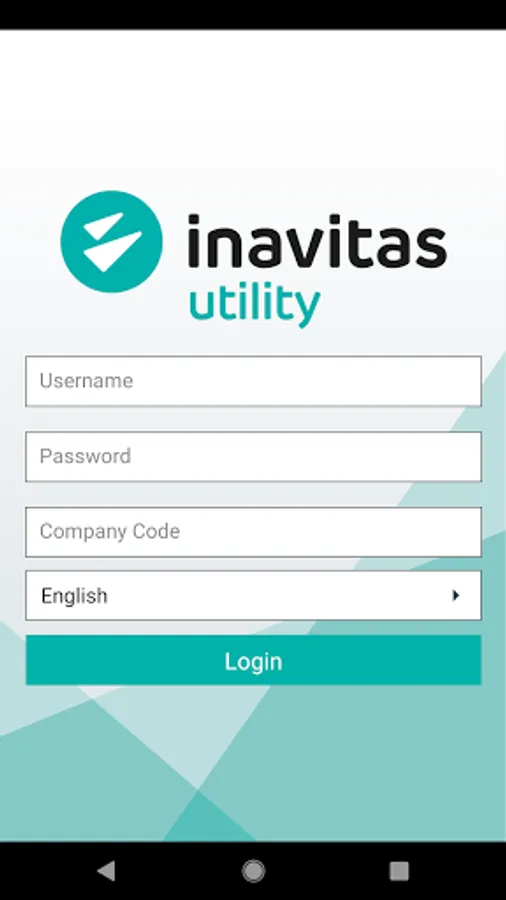This screenshot has width=506, height=900.
Task: Tap the inavitas wordmark text
Action: 317,242
